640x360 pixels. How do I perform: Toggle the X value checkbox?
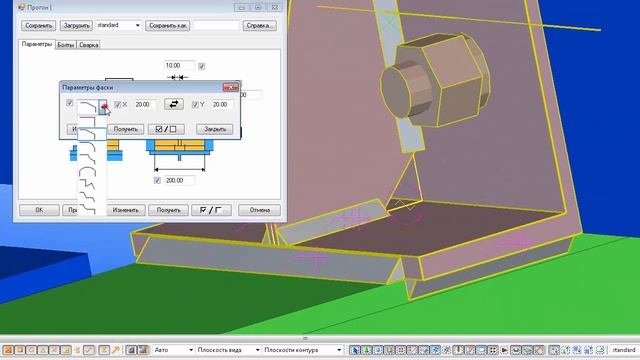(118, 104)
